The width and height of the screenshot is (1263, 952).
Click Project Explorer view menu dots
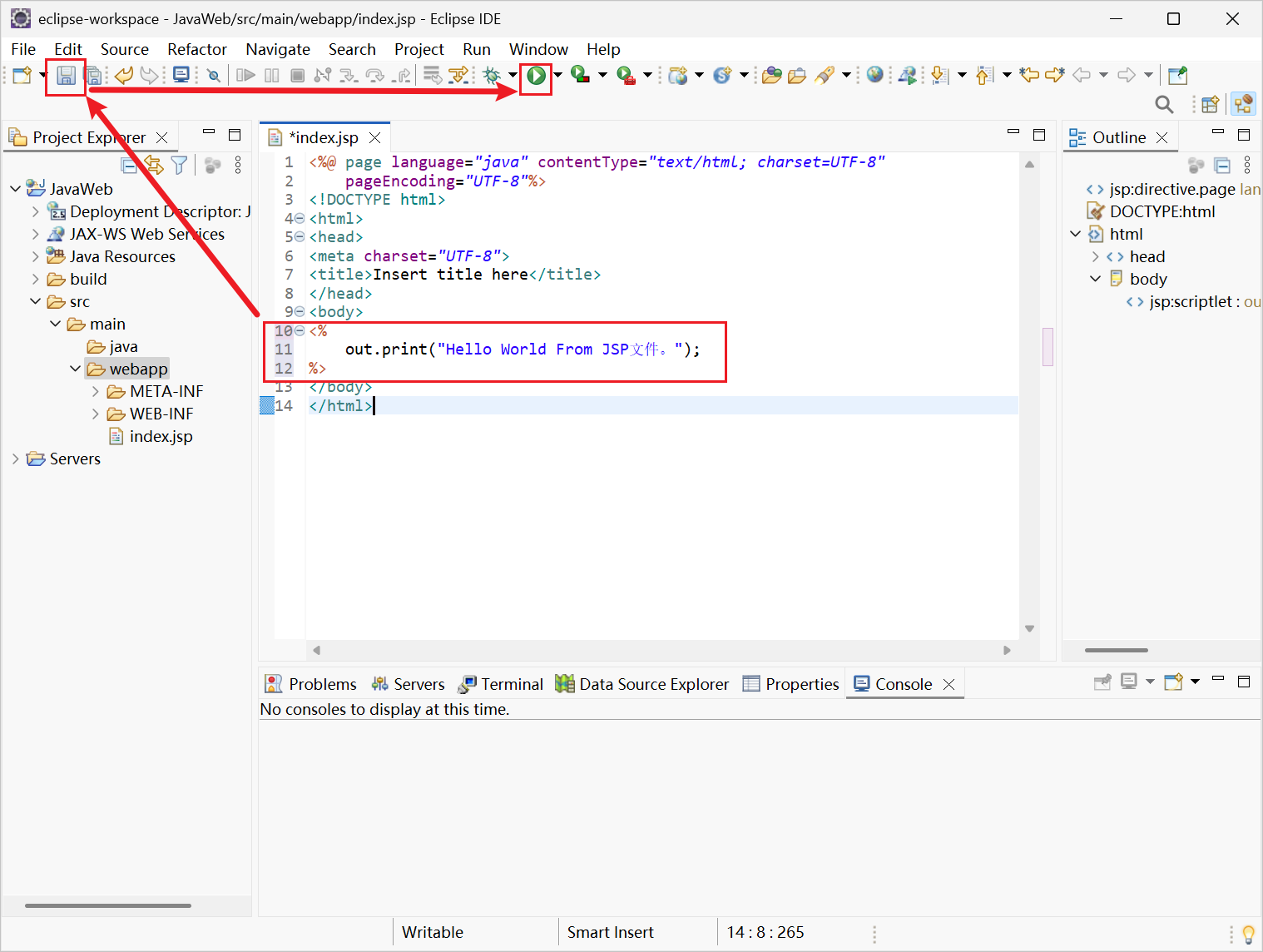click(238, 165)
